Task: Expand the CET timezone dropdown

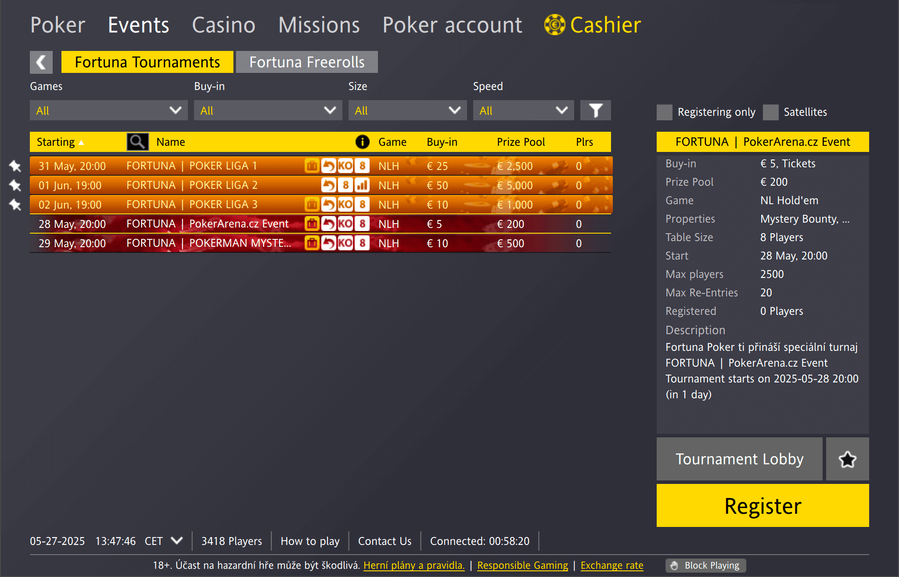Action: click(x=177, y=541)
